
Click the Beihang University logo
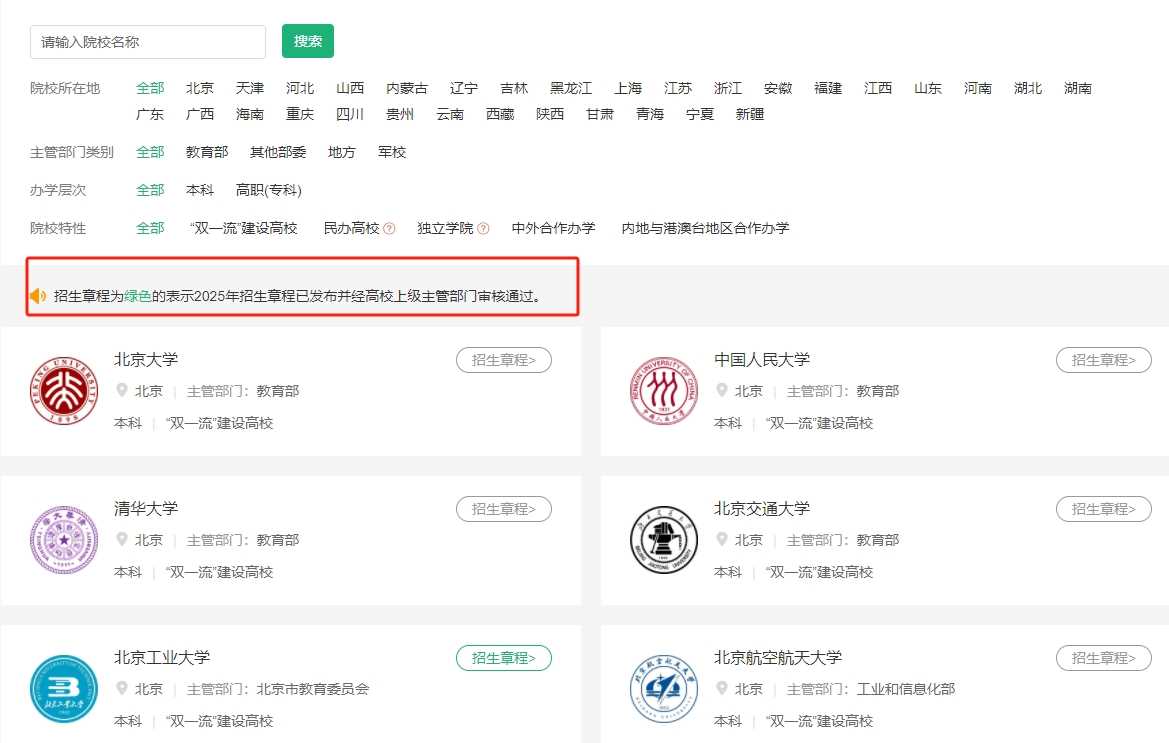(664, 689)
